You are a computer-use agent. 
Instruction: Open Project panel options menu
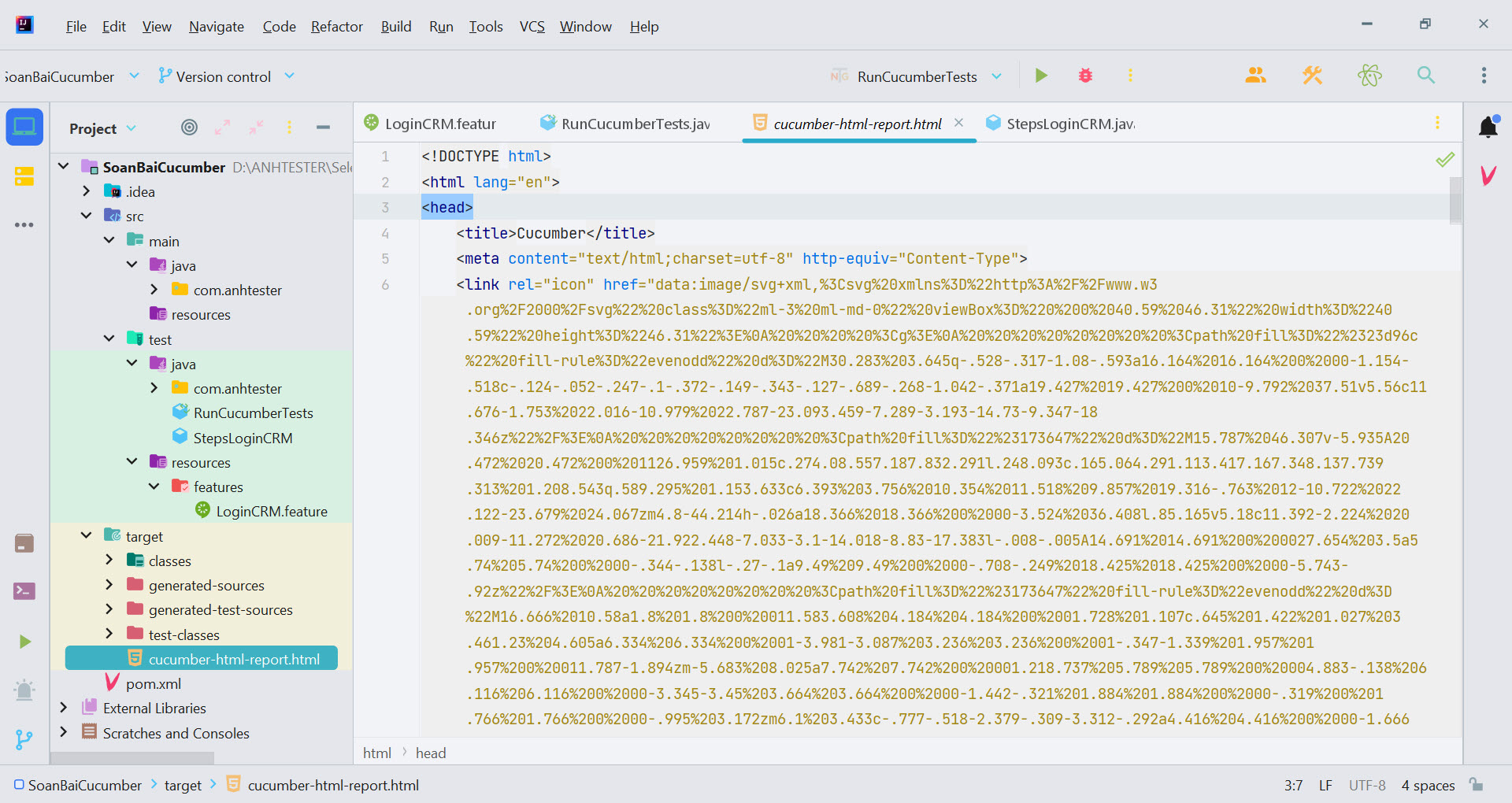(290, 128)
